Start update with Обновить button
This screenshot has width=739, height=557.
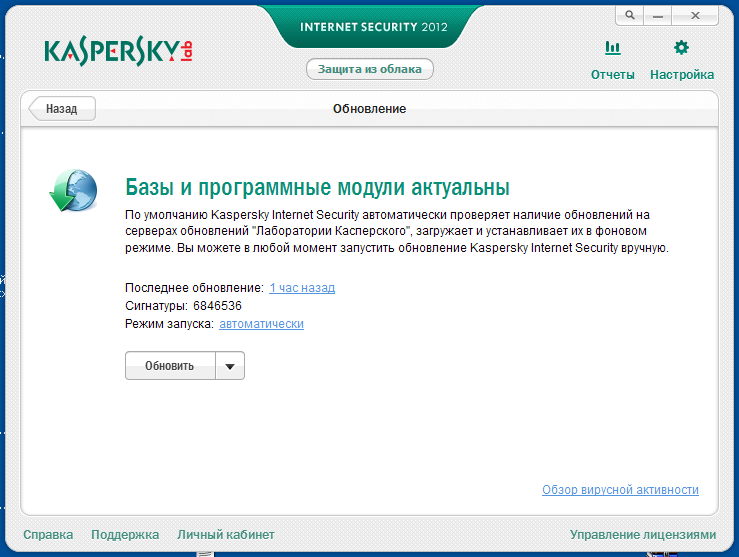coord(170,366)
